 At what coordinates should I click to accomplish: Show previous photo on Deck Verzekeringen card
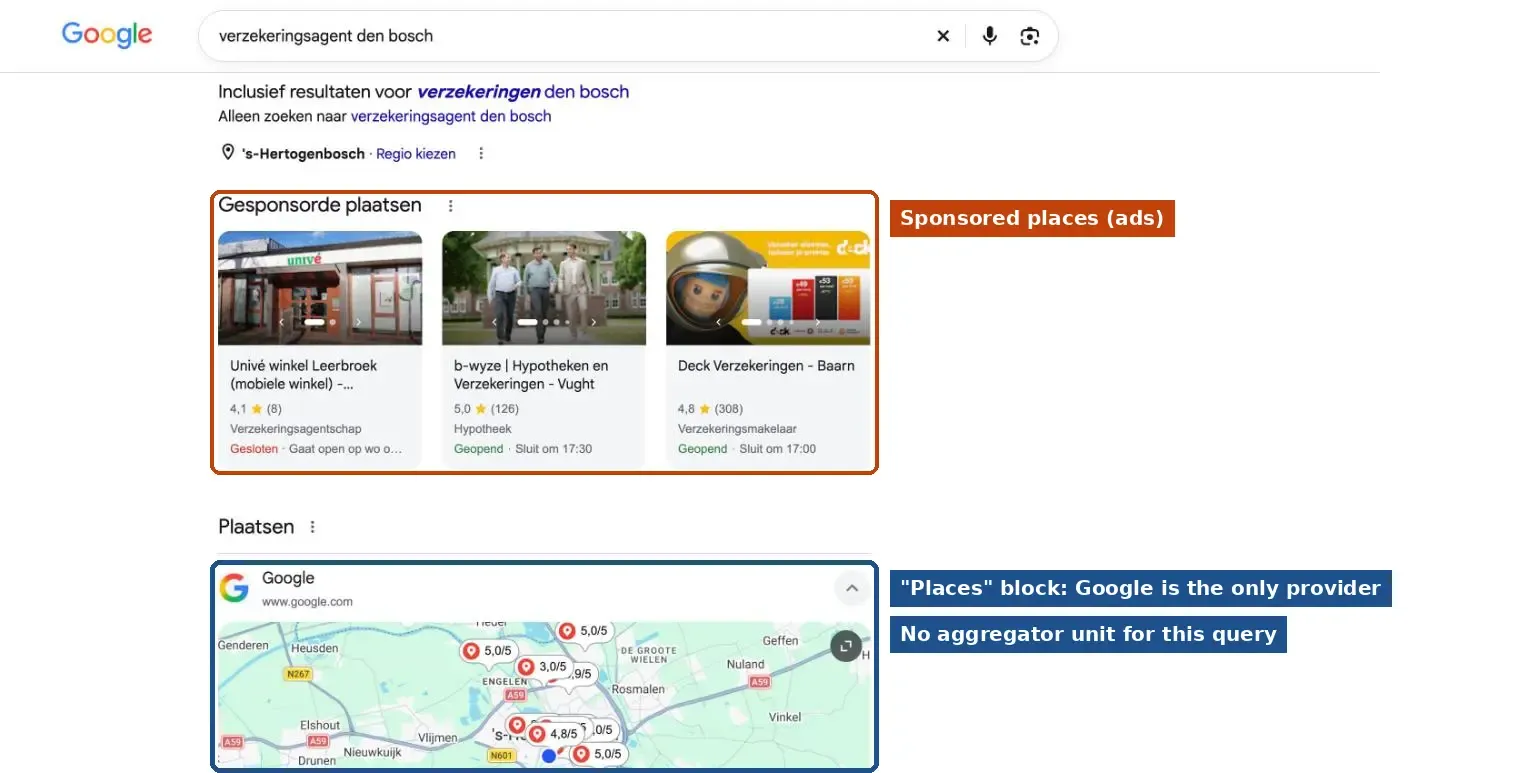(x=720, y=322)
